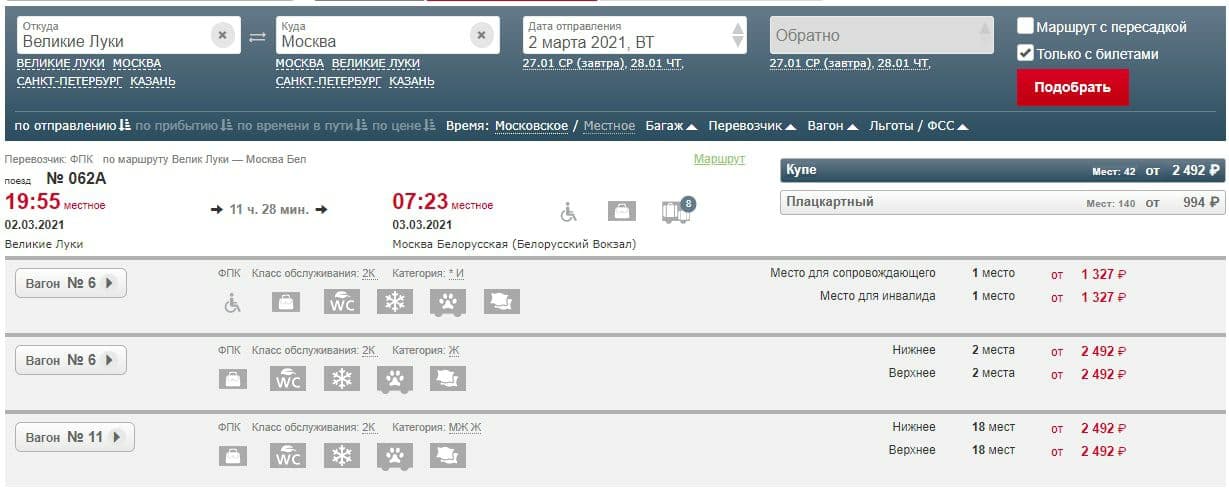Expand the Багаж filter dropdown
This screenshot has height=492, width=1229.
[x=670, y=126]
